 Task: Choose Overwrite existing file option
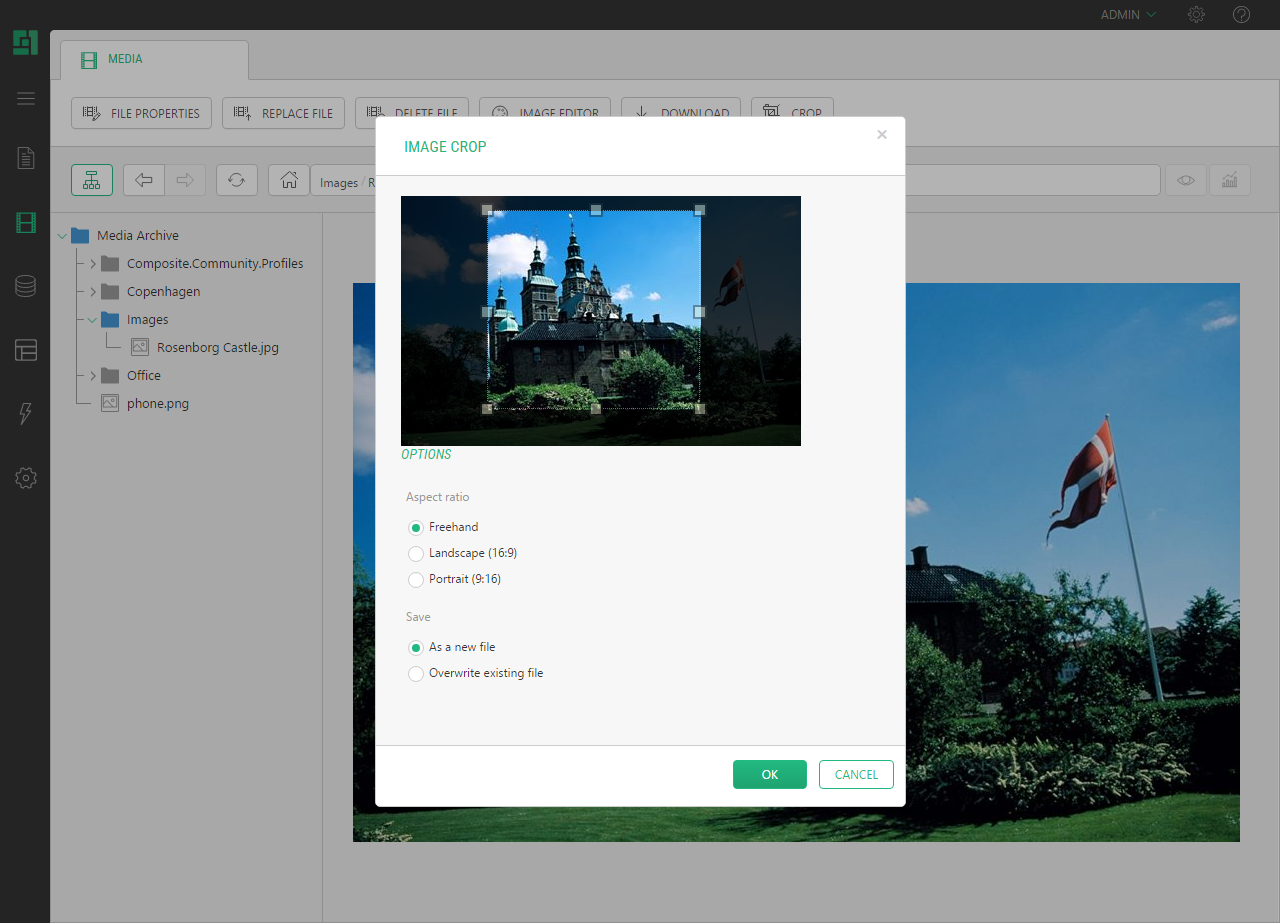[416, 674]
